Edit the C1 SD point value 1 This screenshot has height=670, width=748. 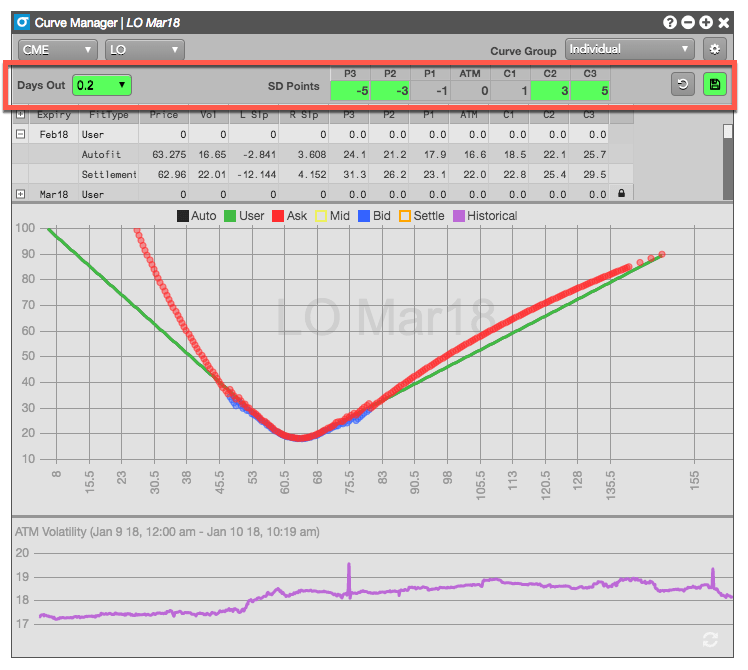pyautogui.click(x=510, y=91)
